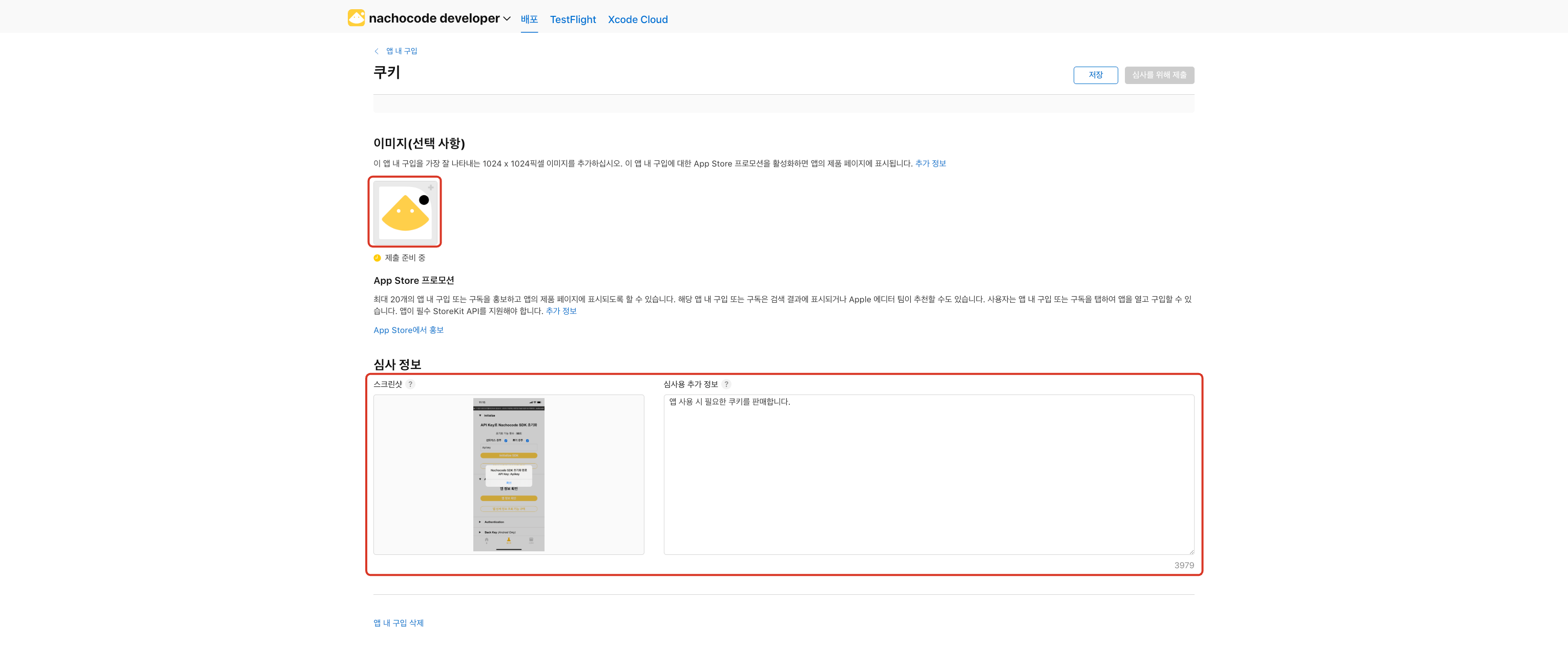Screen dimensions: 1568x663
Task: Click the App Store에서 홍보 link
Action: click(408, 330)
